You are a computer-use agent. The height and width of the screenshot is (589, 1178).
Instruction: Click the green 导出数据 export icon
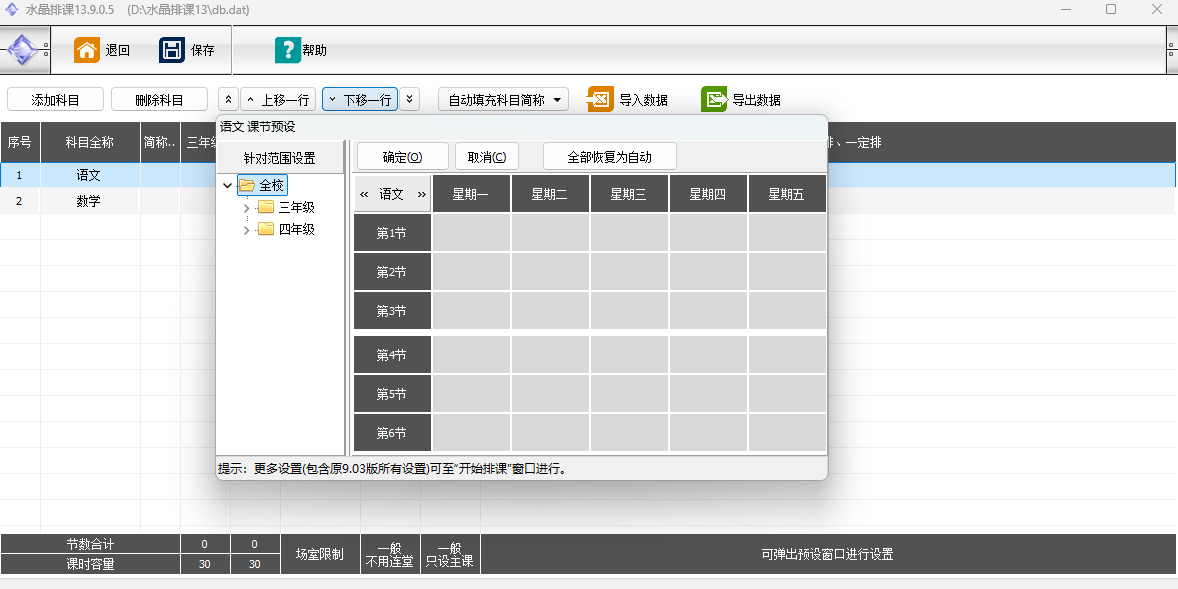(714, 100)
